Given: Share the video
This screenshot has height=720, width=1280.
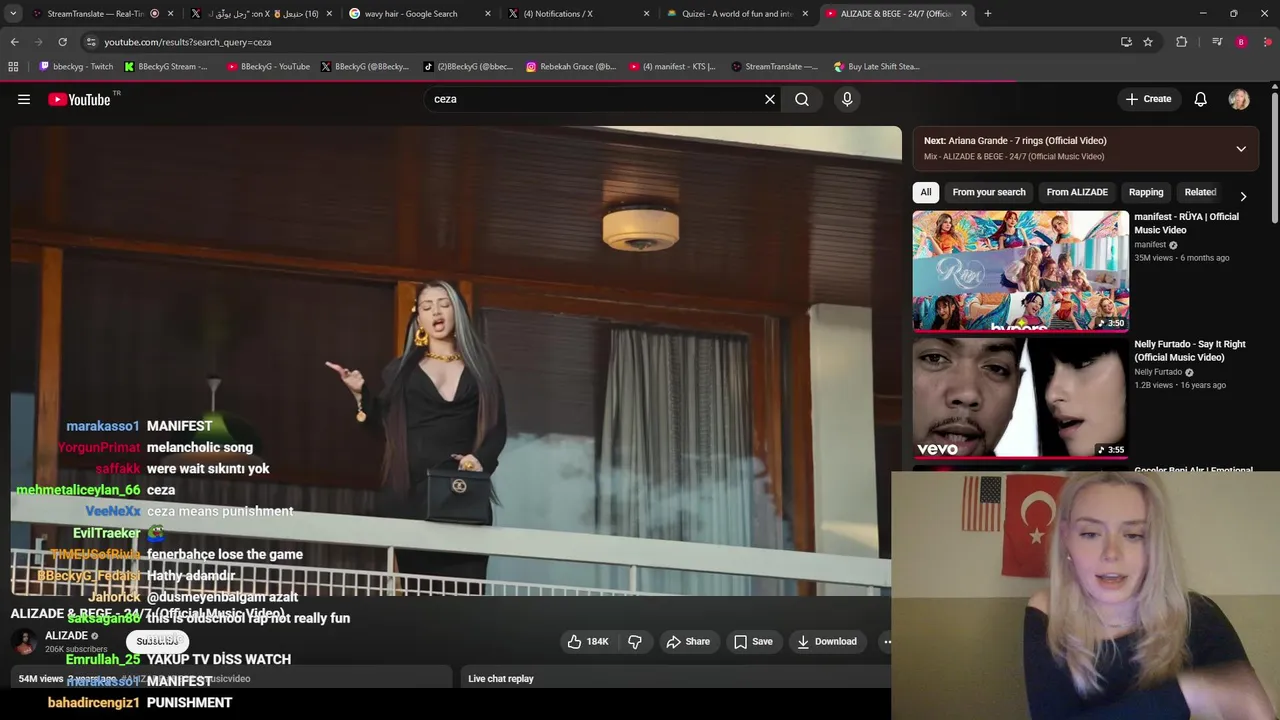Looking at the screenshot, I should click(x=688, y=642).
